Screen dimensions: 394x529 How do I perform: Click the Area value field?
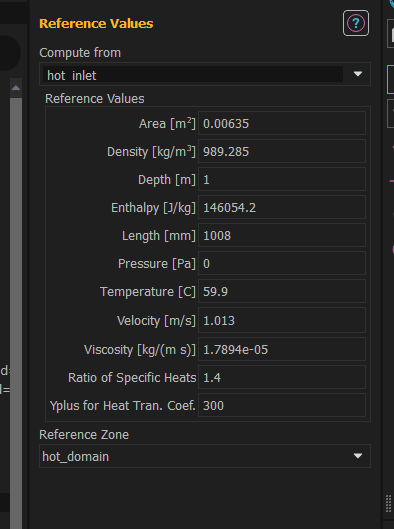282,123
